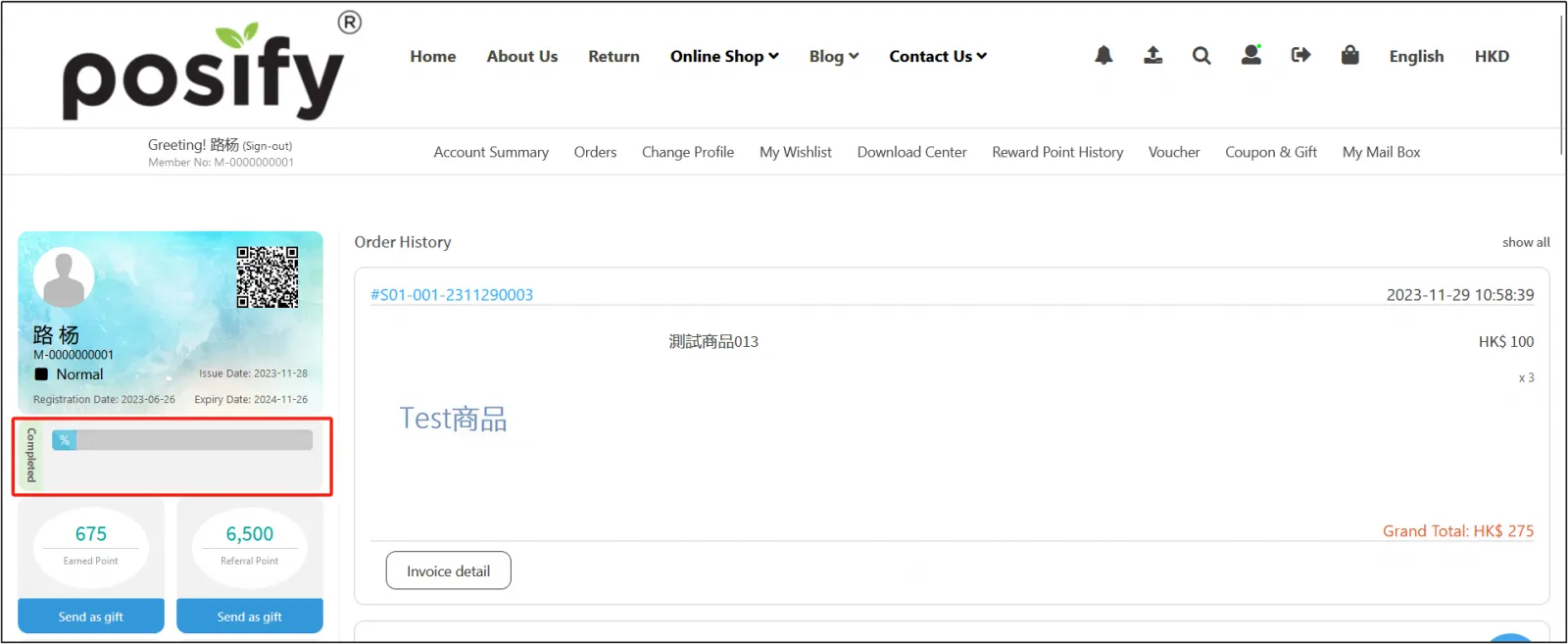Send Earned Point as gift

pyautogui.click(x=91, y=617)
